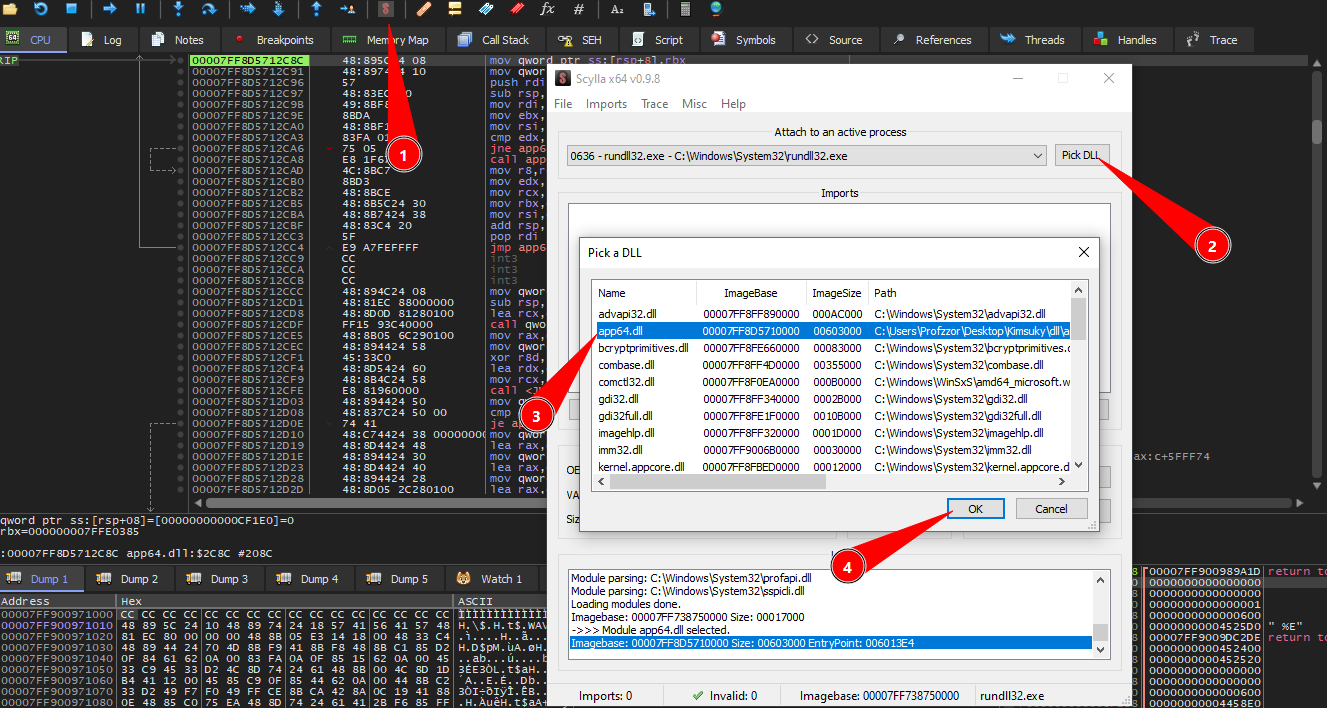Click OK in Pick a DLL dialog
1327x708 pixels.
(975, 509)
